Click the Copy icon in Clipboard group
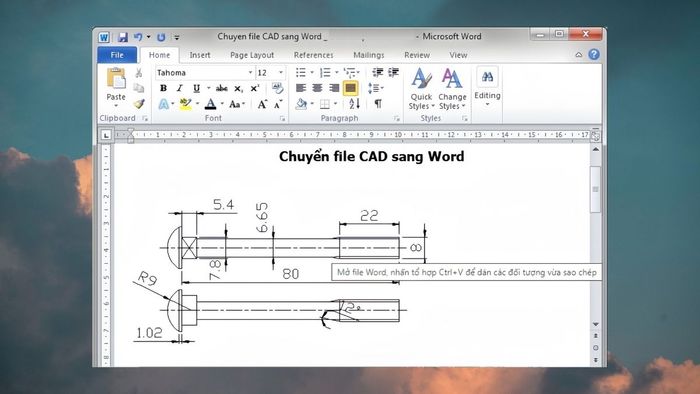Screen dimensions: 700x394 [139, 88]
